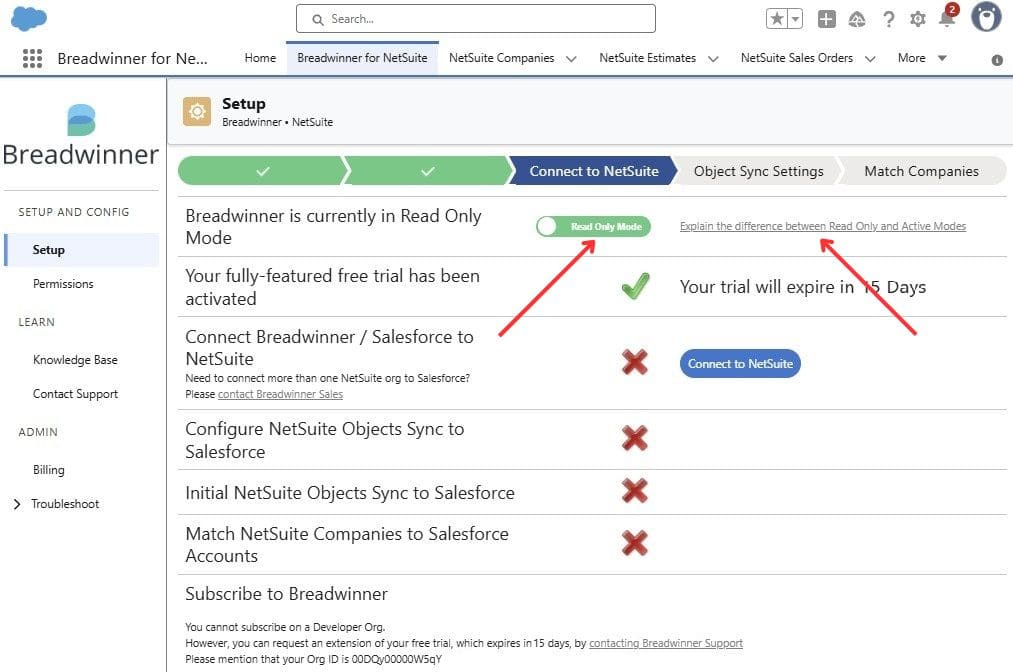
Task: Expand the Troubleshoot sidebar section
Action: point(17,504)
